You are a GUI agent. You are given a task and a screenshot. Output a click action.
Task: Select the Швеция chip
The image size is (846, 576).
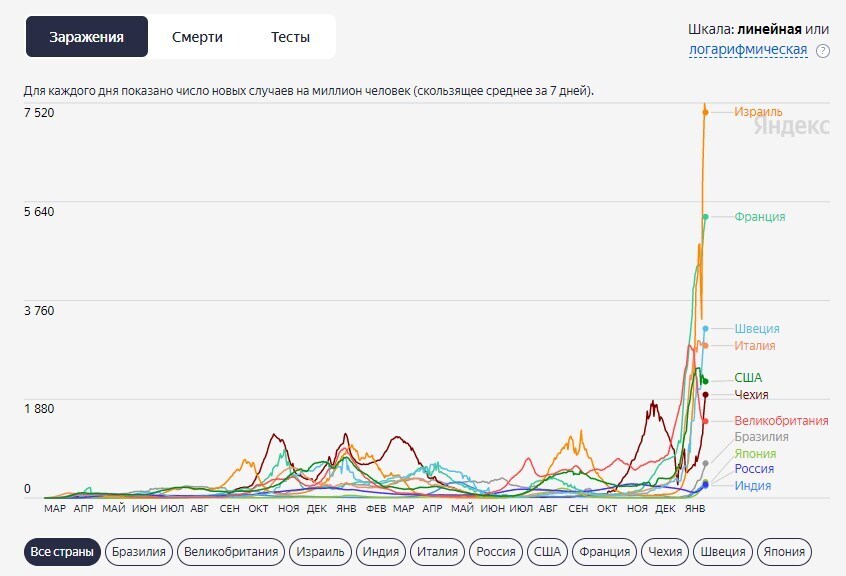coord(723,551)
